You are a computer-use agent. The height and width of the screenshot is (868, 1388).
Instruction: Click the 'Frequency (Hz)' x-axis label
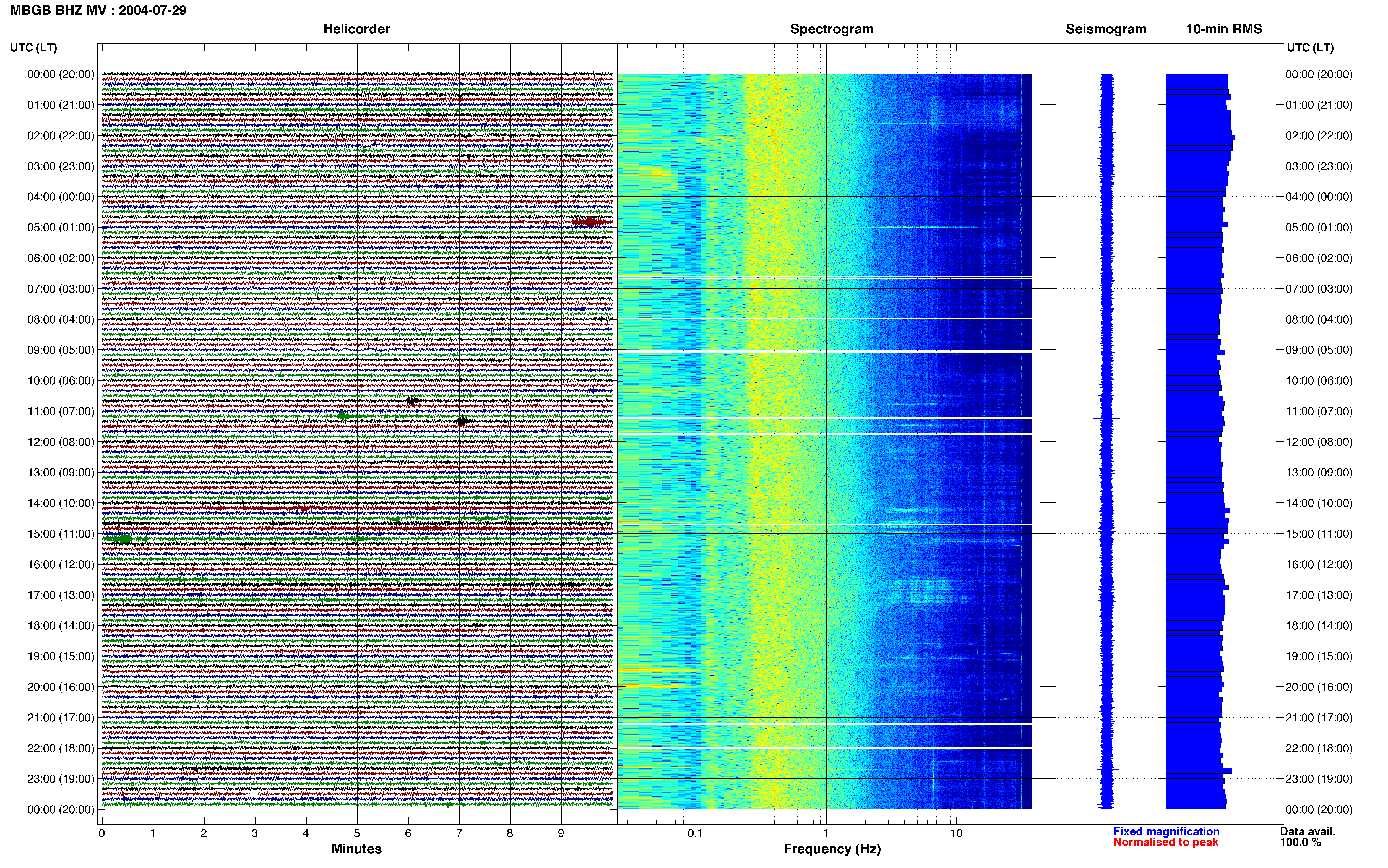click(832, 849)
